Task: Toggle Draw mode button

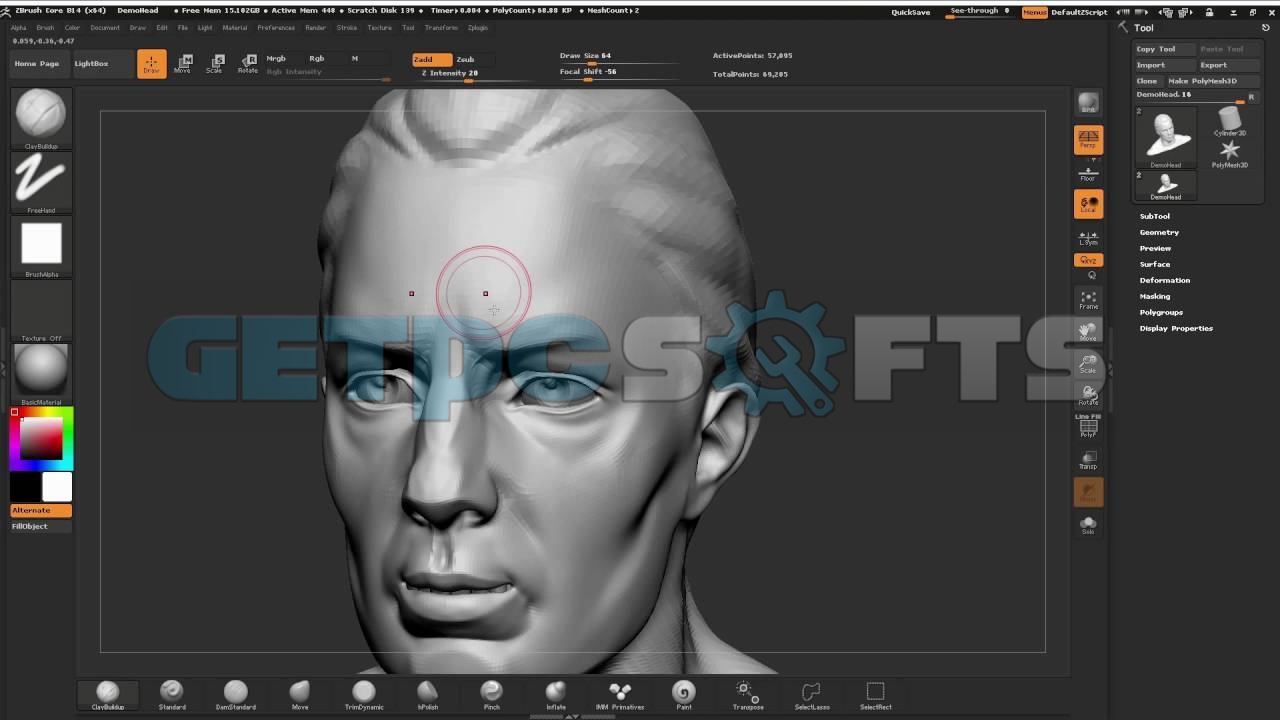Action: 151,63
